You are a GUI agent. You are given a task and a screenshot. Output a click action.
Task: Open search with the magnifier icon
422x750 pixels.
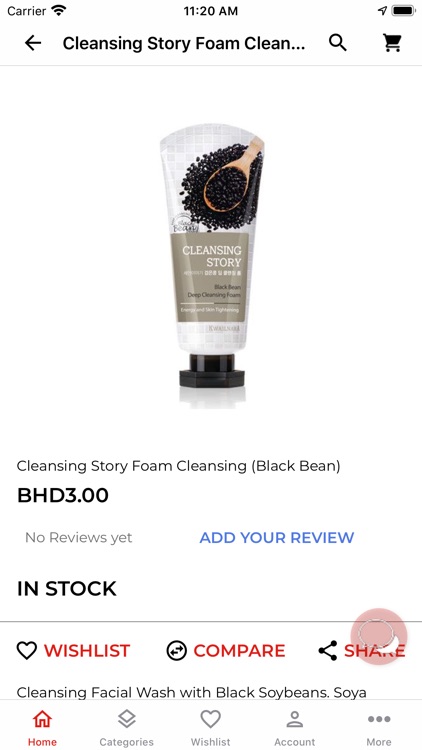click(x=338, y=43)
